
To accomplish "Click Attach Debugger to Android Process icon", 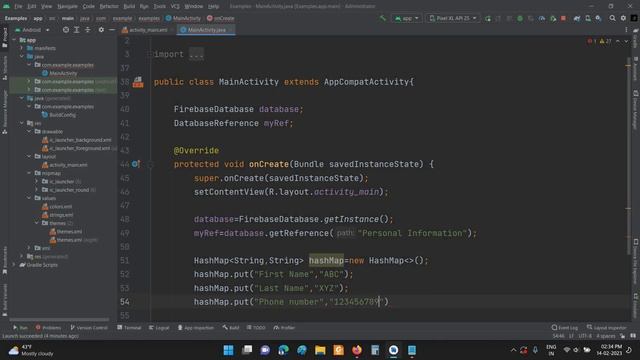I will 553,18.
